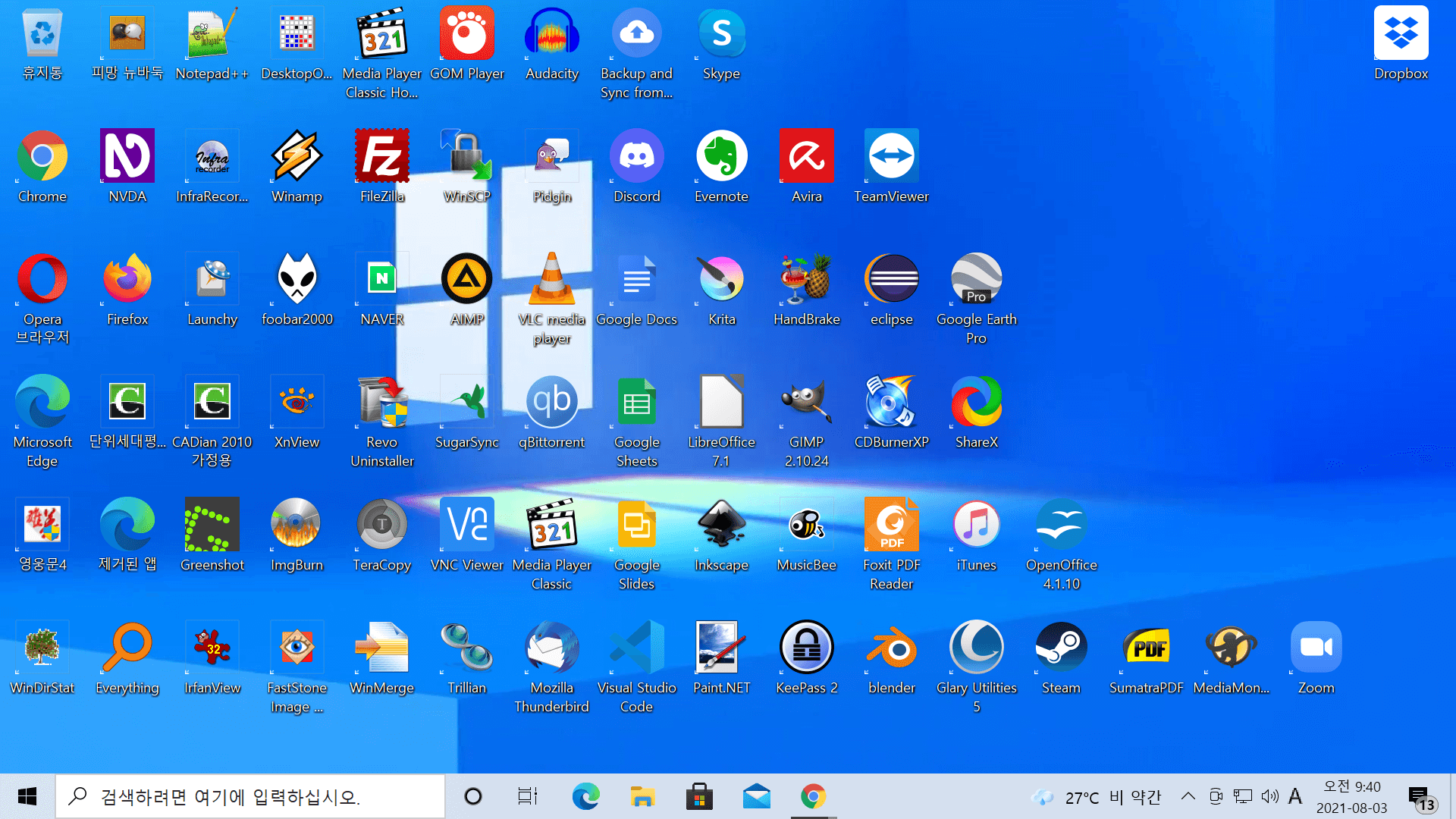
Task: Open Winamp desktop shortcut
Action: 297,167
